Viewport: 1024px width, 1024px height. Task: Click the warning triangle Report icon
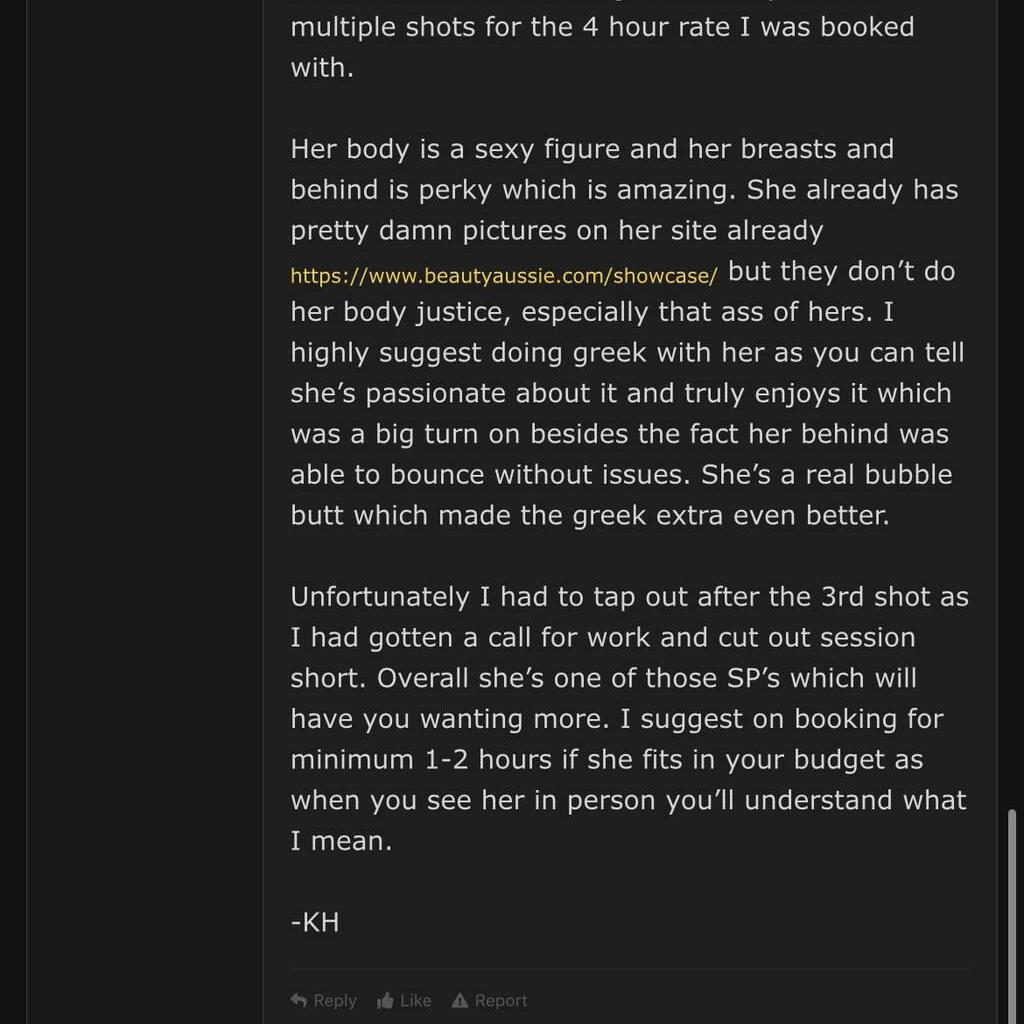(x=460, y=1000)
